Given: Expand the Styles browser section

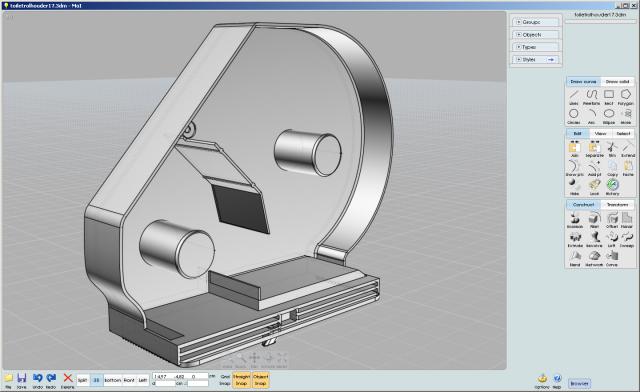Looking at the screenshot, I should [x=536, y=60].
